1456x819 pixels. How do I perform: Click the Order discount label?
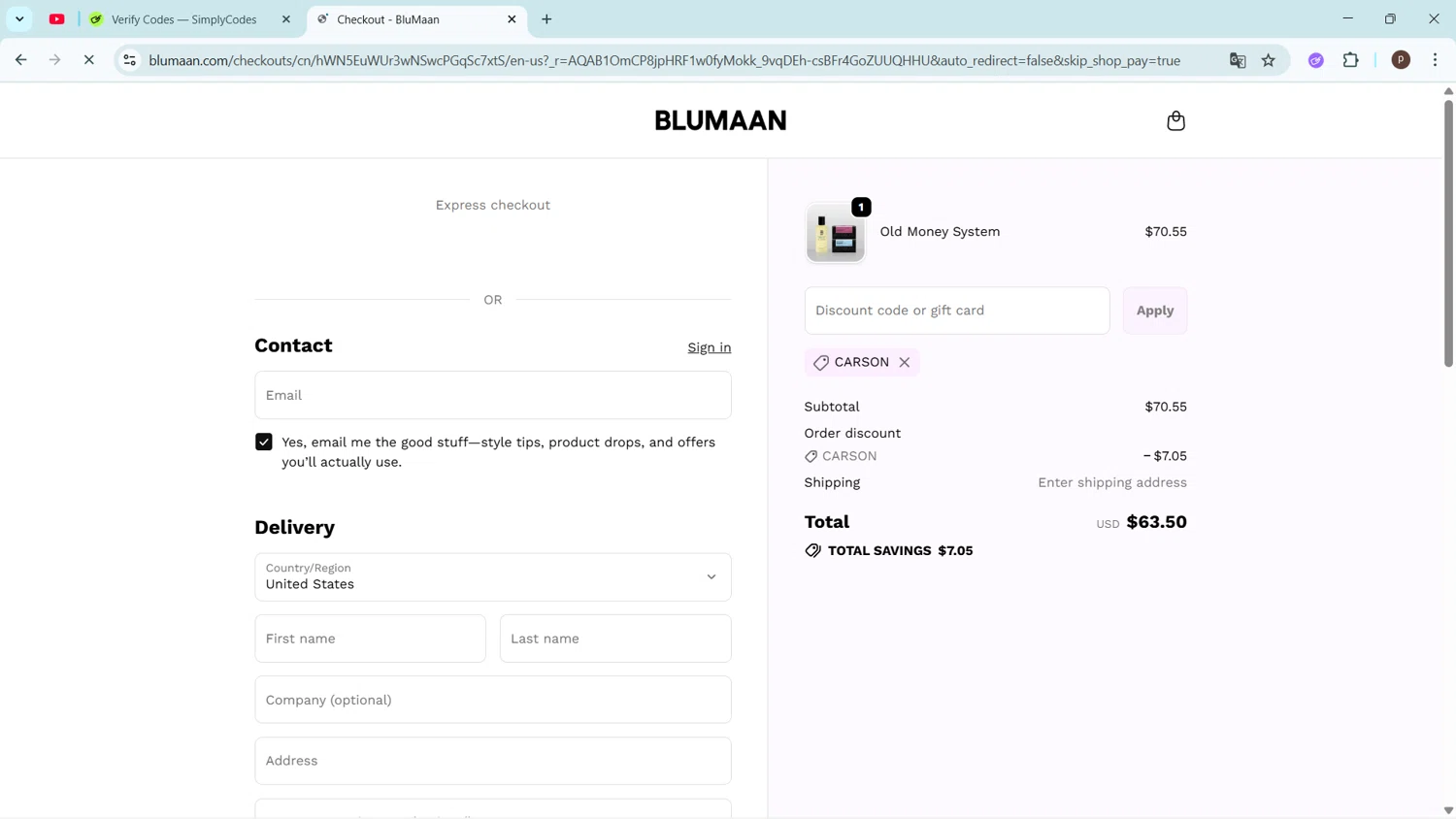(x=851, y=433)
